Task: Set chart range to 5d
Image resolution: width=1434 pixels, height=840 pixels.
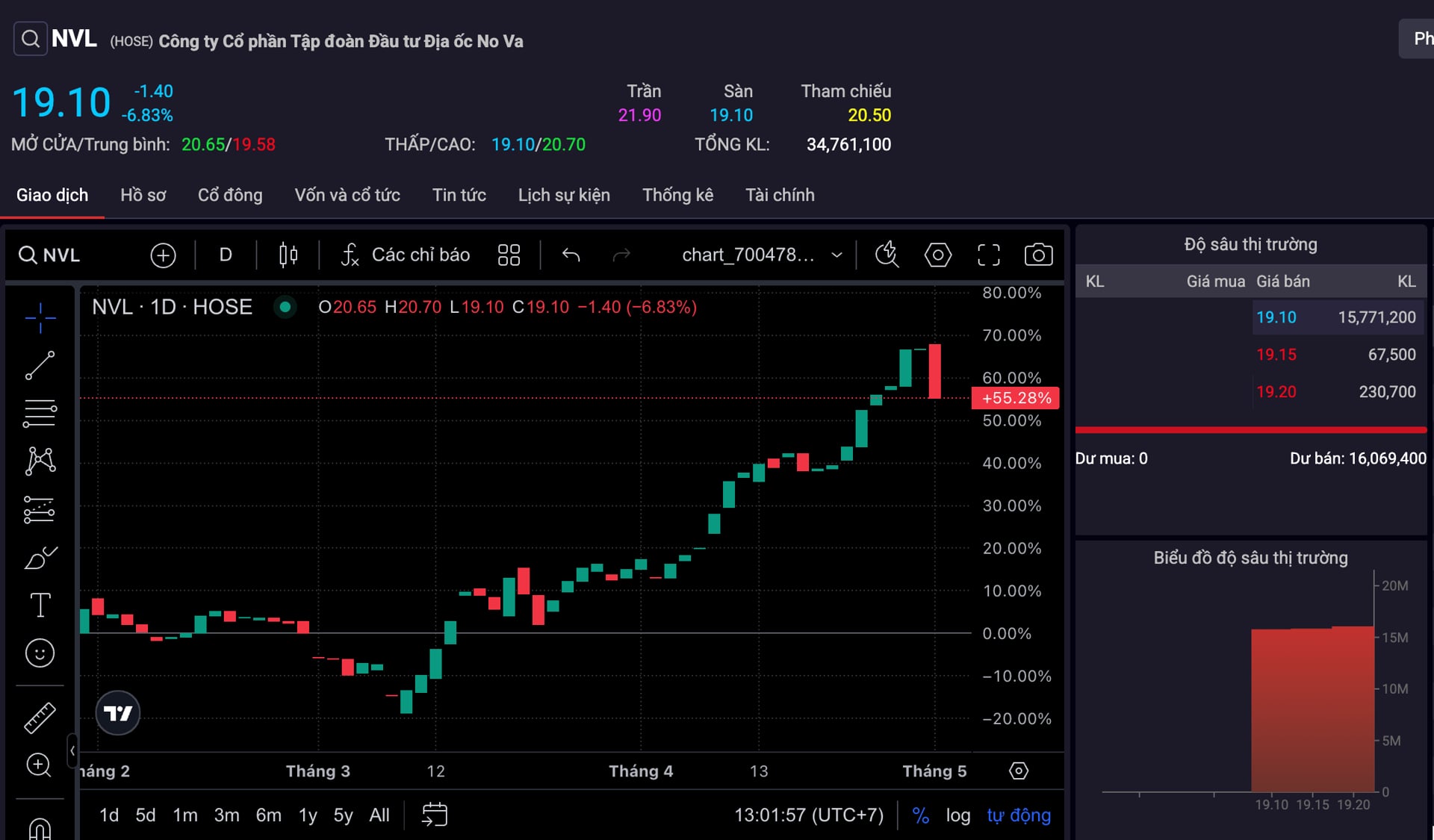Action: coord(146,815)
